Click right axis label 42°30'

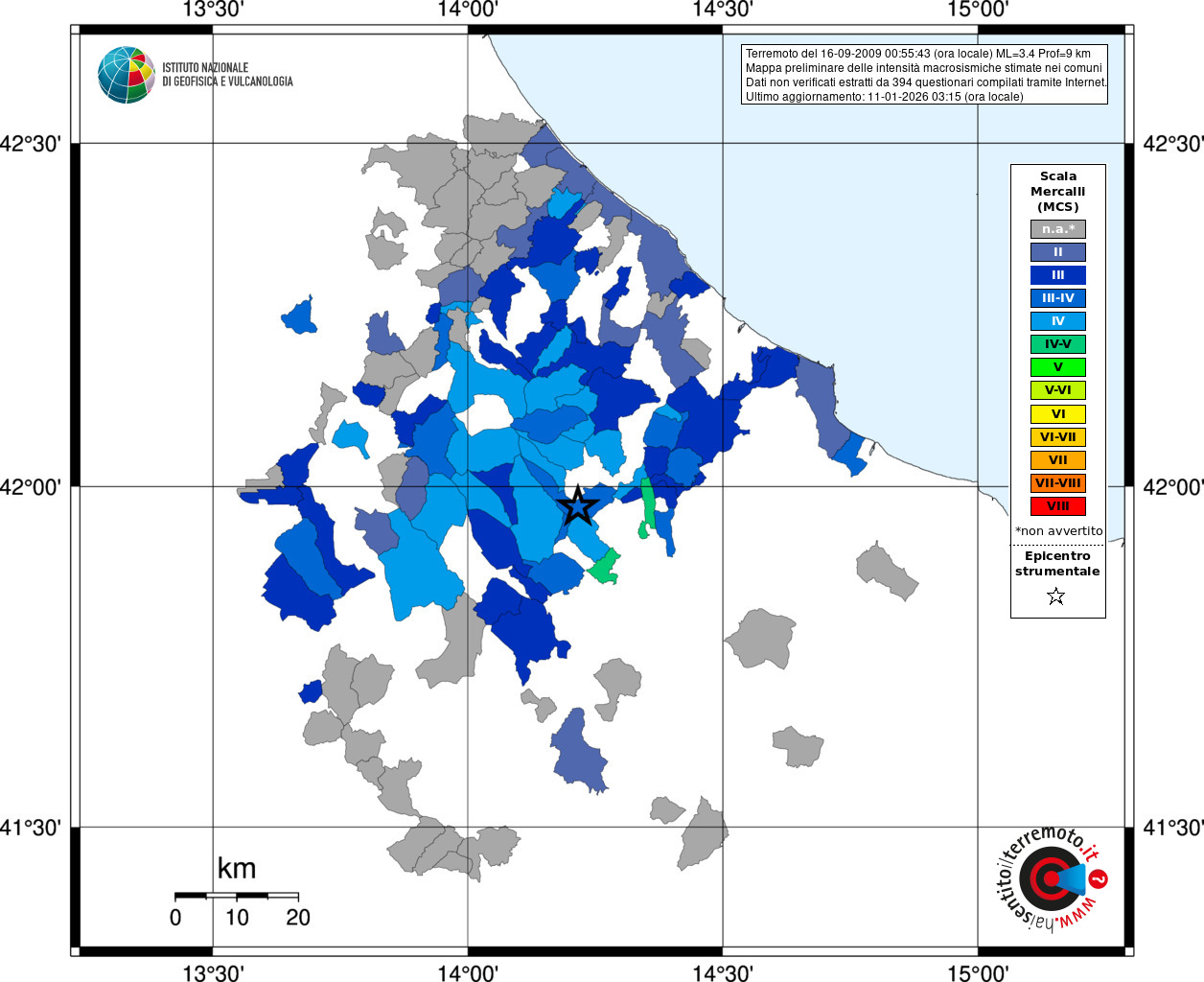[x=1173, y=144]
